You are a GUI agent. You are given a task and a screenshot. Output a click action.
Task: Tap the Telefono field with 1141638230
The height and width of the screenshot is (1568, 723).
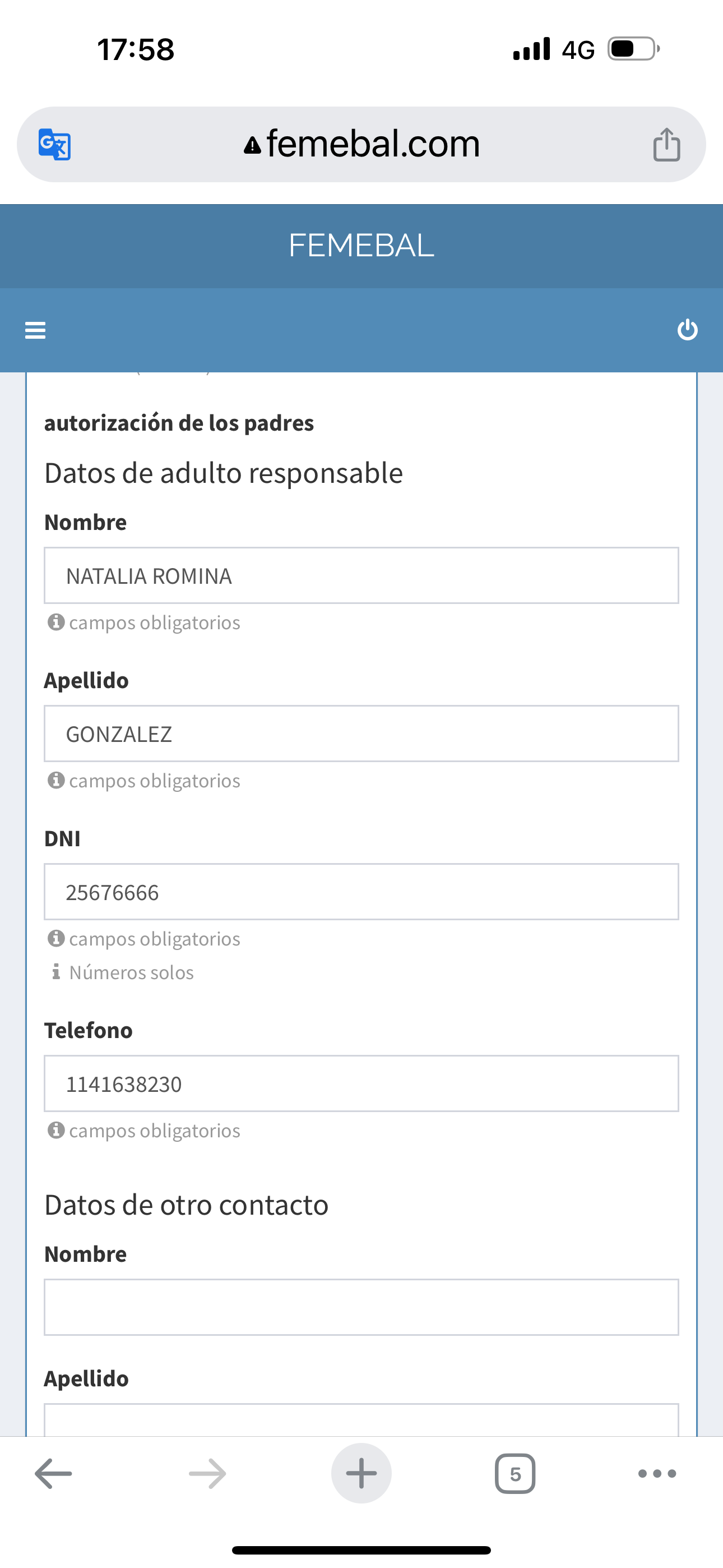tap(361, 1084)
